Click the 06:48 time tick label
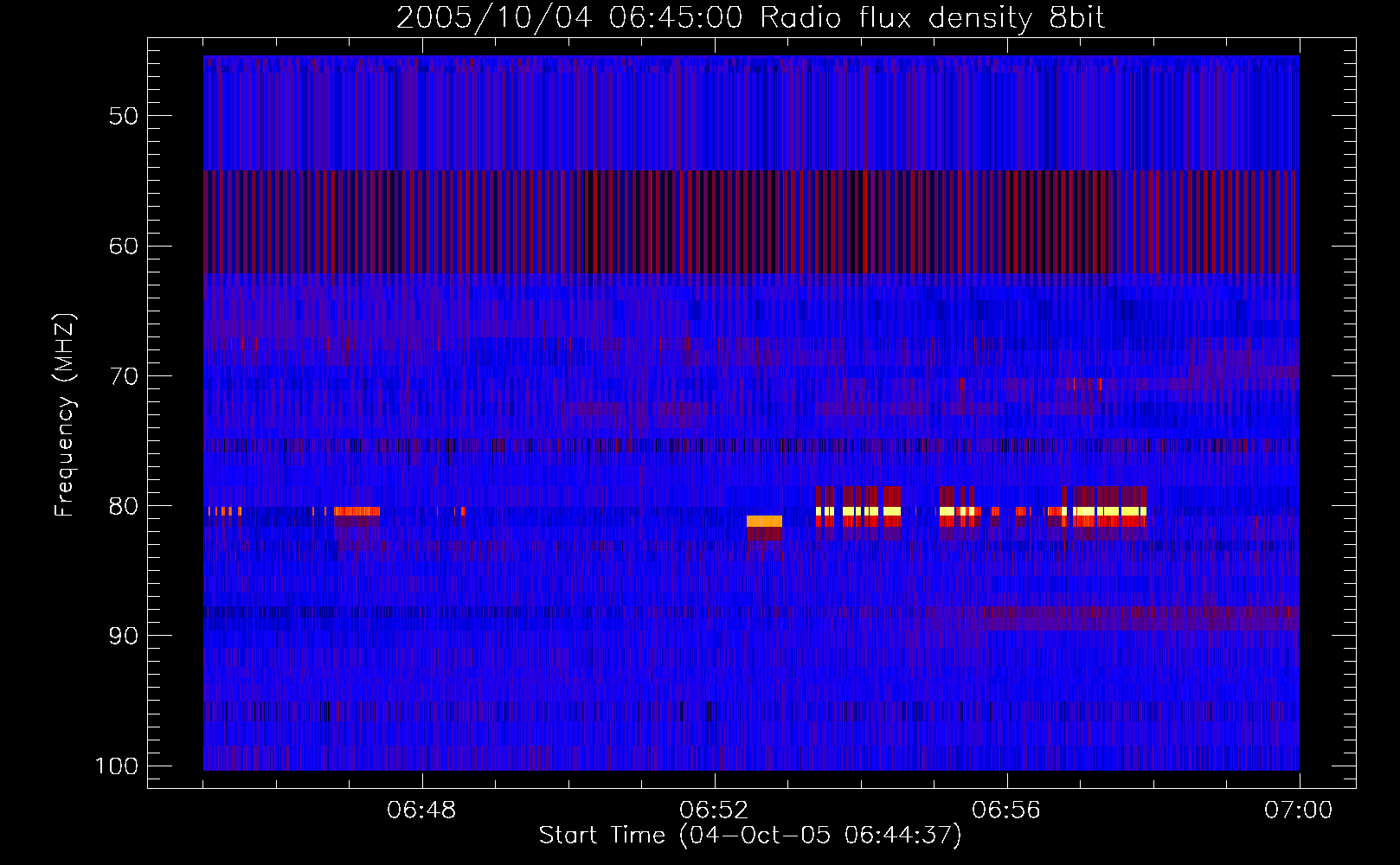Image resolution: width=1400 pixels, height=865 pixels. coord(422,811)
